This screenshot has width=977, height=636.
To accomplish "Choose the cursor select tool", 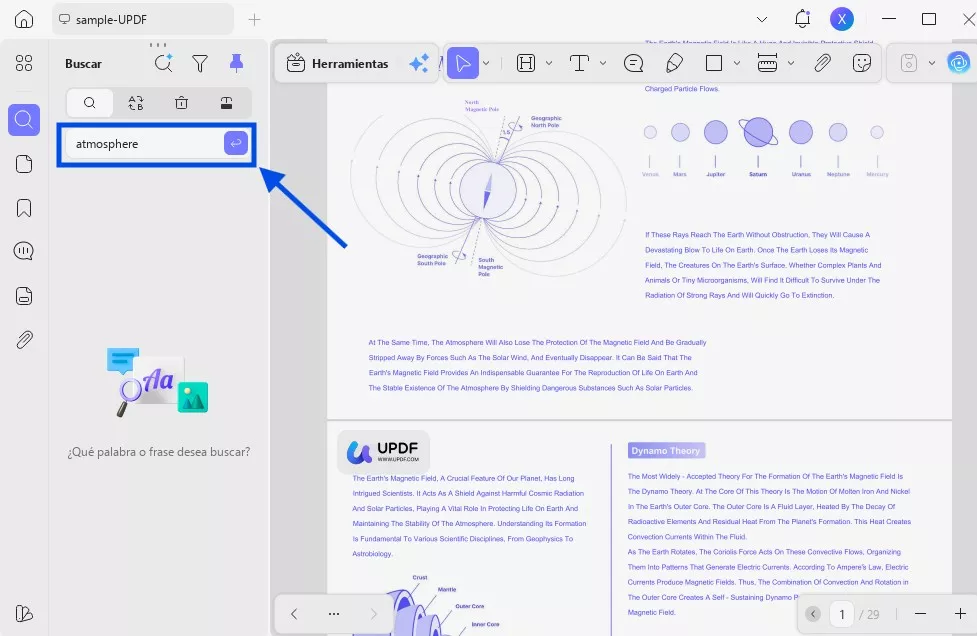I will 463,63.
